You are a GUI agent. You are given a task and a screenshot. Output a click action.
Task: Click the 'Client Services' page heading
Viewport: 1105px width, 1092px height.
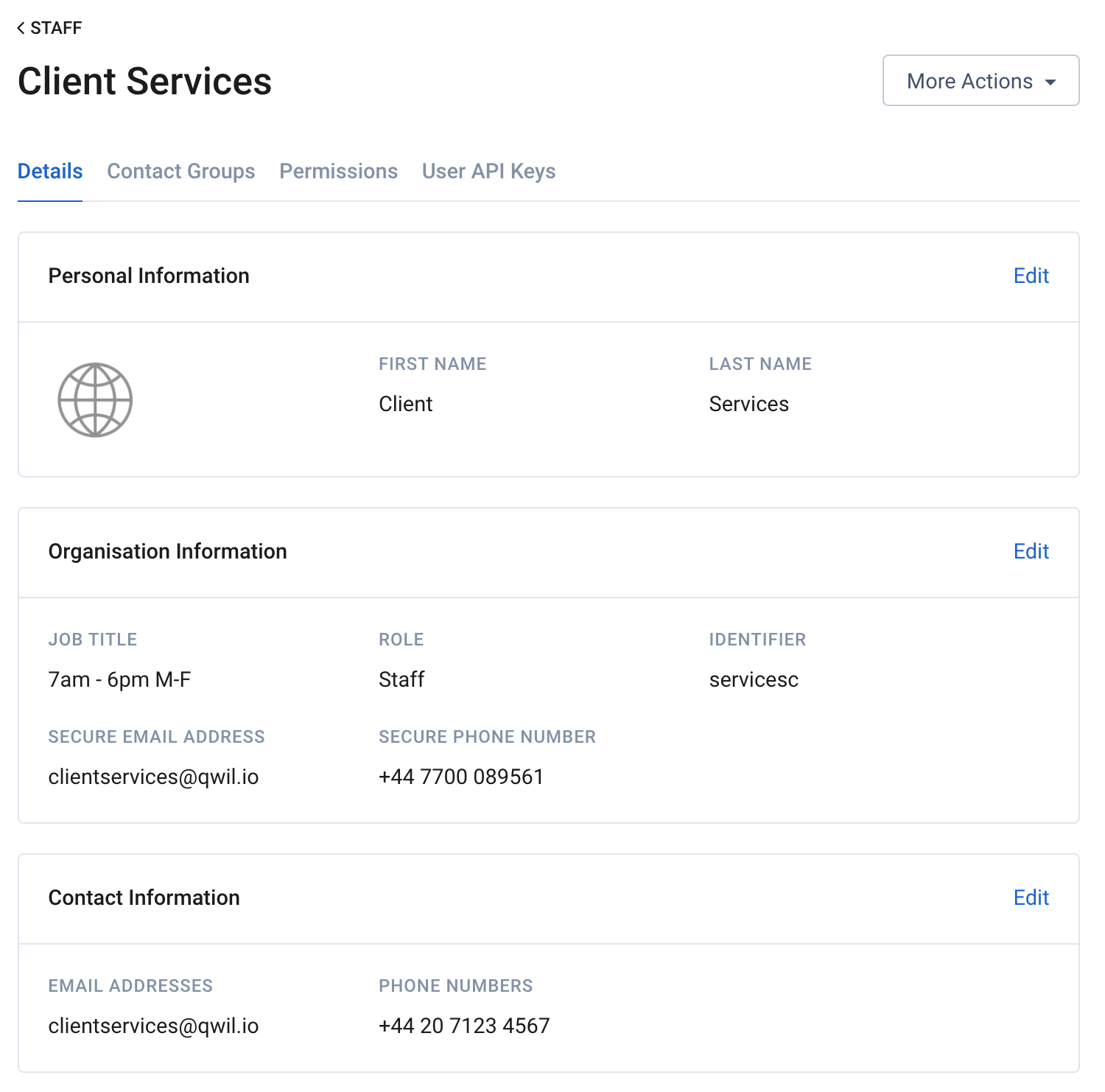(x=144, y=81)
